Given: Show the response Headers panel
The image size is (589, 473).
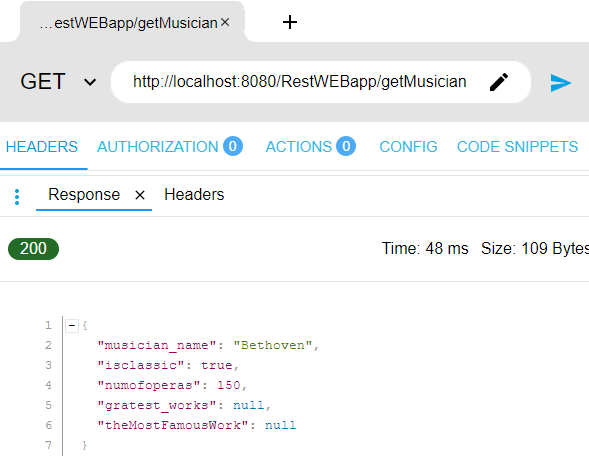Looking at the screenshot, I should coord(194,195).
